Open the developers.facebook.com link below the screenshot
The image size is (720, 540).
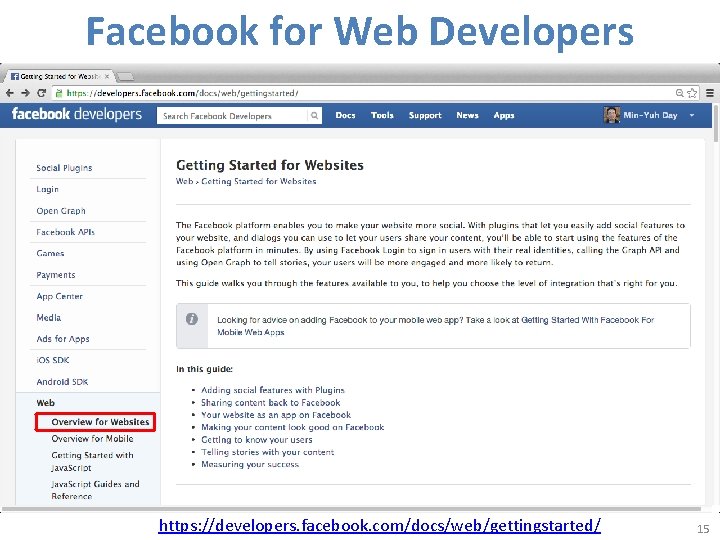379,525
